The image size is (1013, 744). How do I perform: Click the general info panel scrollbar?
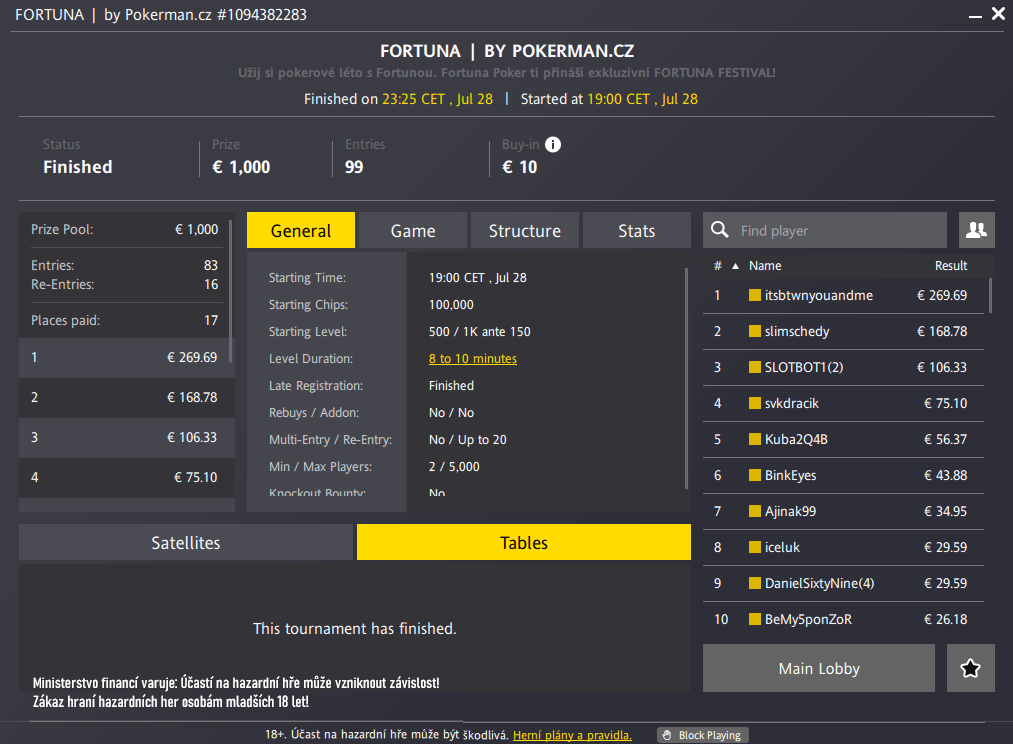pyautogui.click(x=686, y=378)
